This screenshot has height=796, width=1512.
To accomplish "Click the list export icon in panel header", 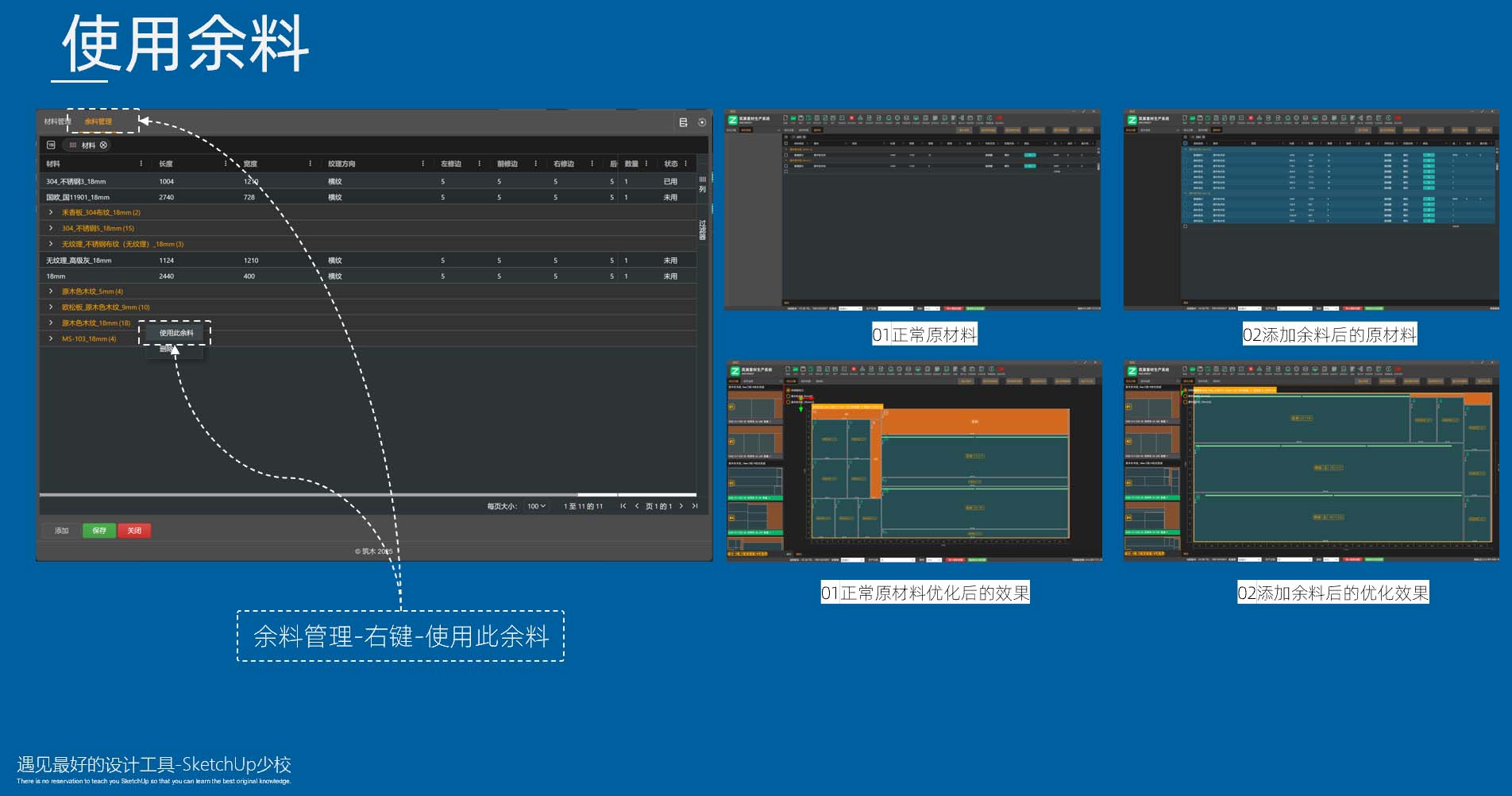I will pos(683,122).
